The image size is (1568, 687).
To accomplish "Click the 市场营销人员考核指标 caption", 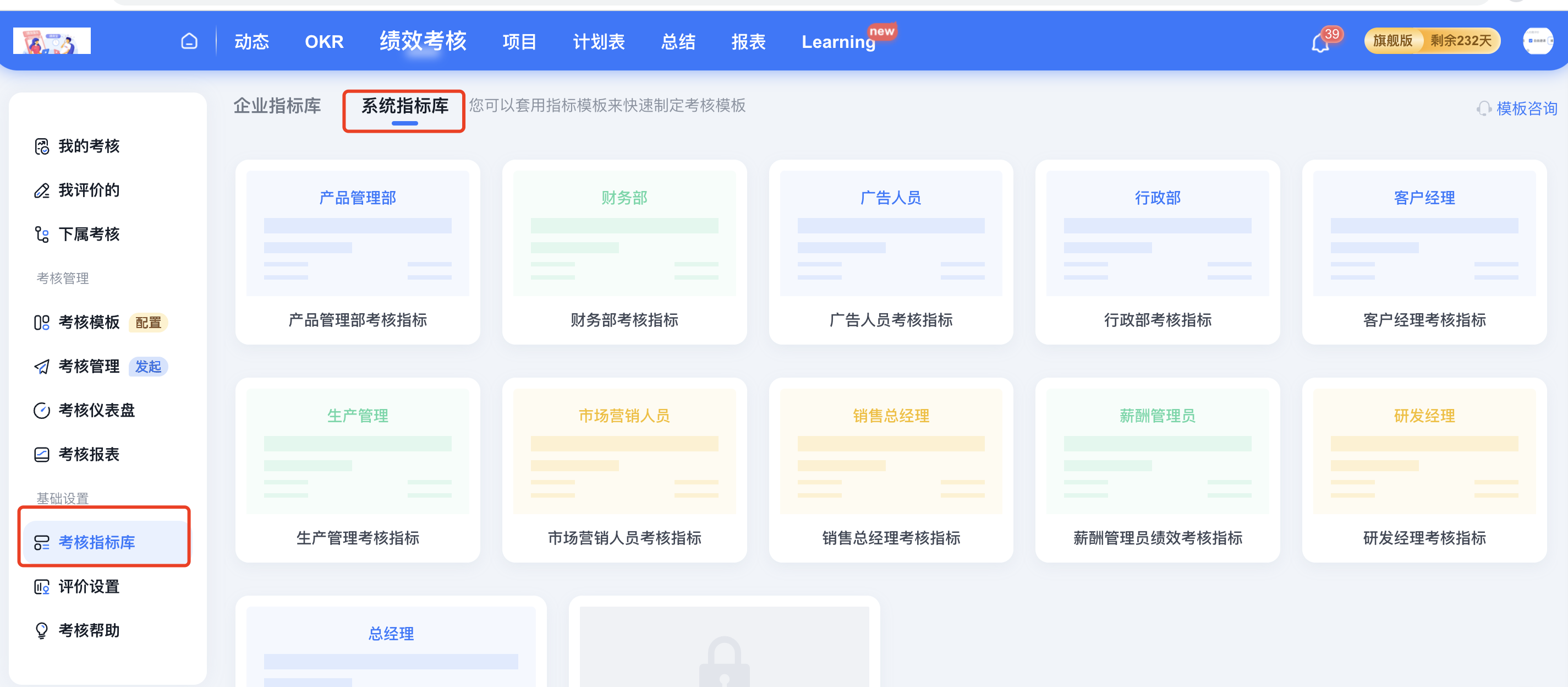I will click(624, 538).
